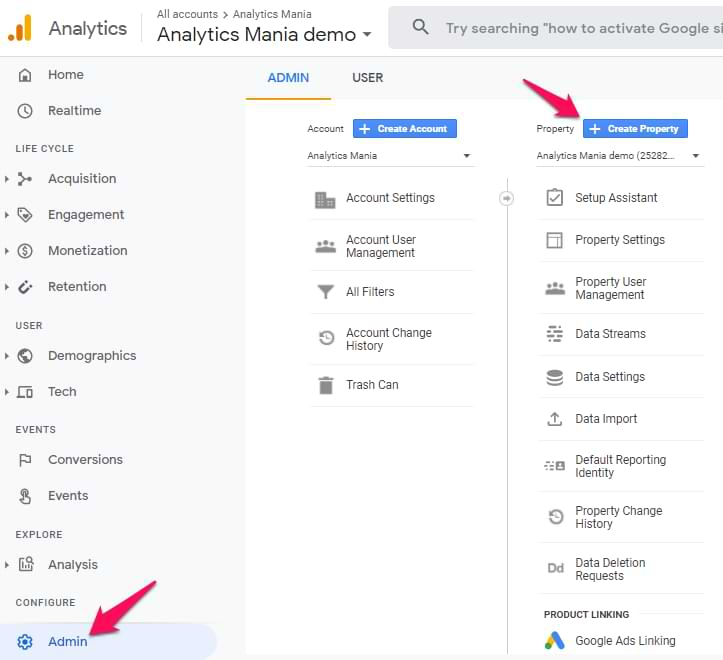Open the Trash Can icon
This screenshot has width=723, height=660.
coord(326,385)
